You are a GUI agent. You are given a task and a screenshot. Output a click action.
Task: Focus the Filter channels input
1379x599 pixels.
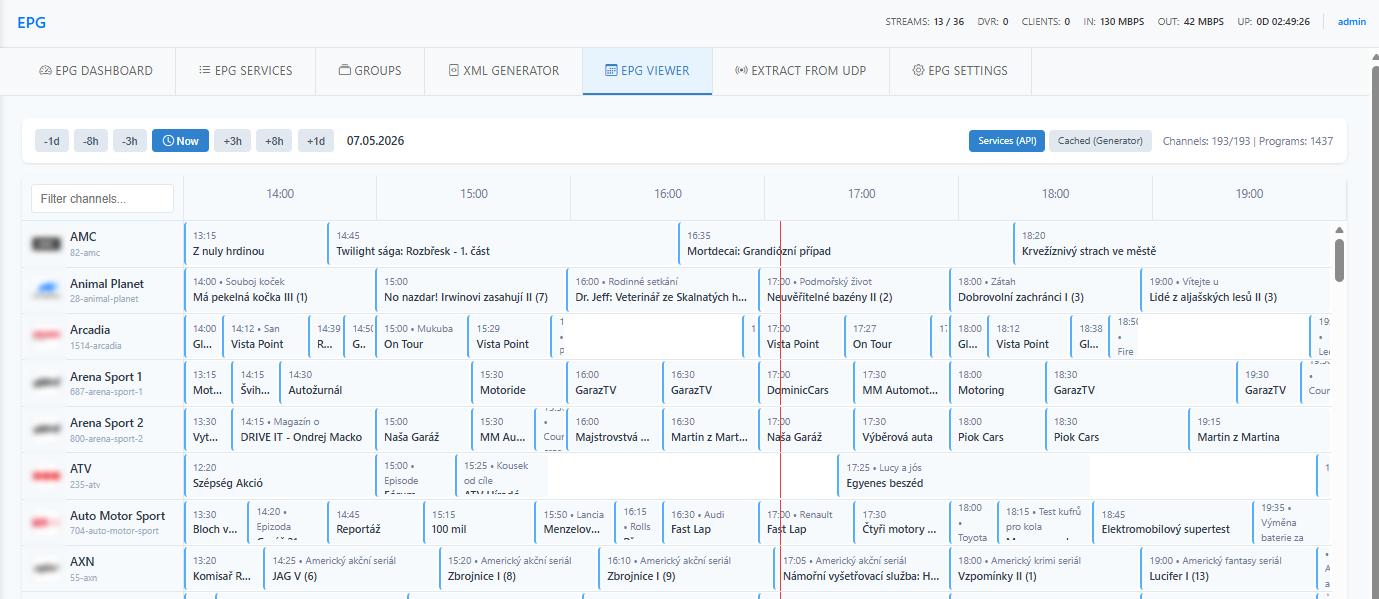(102, 199)
